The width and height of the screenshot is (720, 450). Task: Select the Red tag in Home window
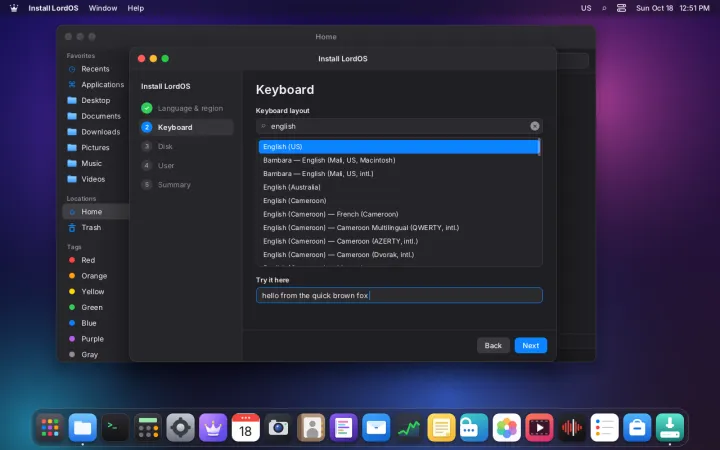tap(95, 260)
